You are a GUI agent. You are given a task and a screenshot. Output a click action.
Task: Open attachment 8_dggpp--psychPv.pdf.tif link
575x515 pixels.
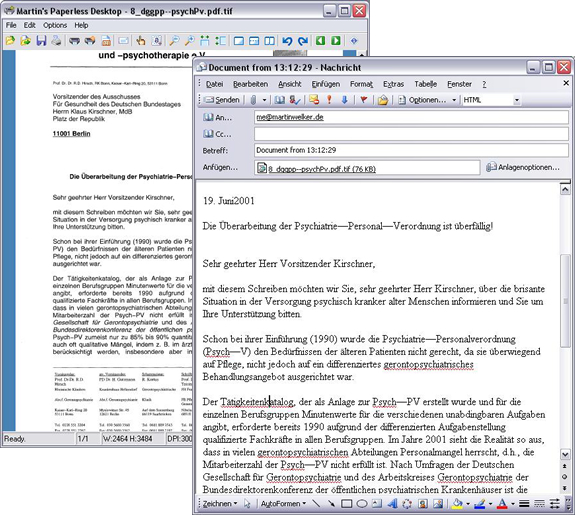click(x=322, y=169)
